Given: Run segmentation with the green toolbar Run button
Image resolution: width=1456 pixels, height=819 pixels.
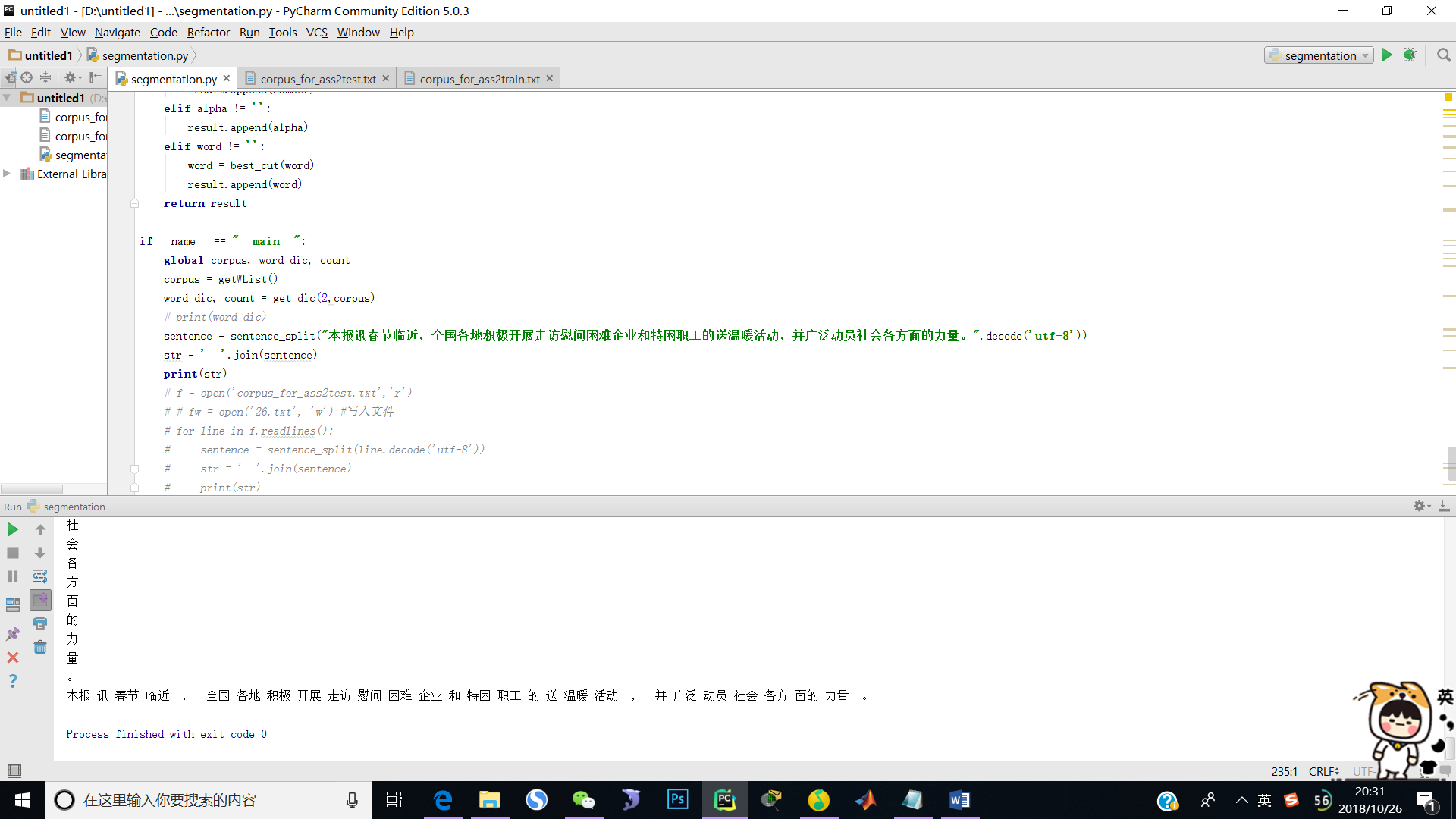Looking at the screenshot, I should pos(1387,55).
